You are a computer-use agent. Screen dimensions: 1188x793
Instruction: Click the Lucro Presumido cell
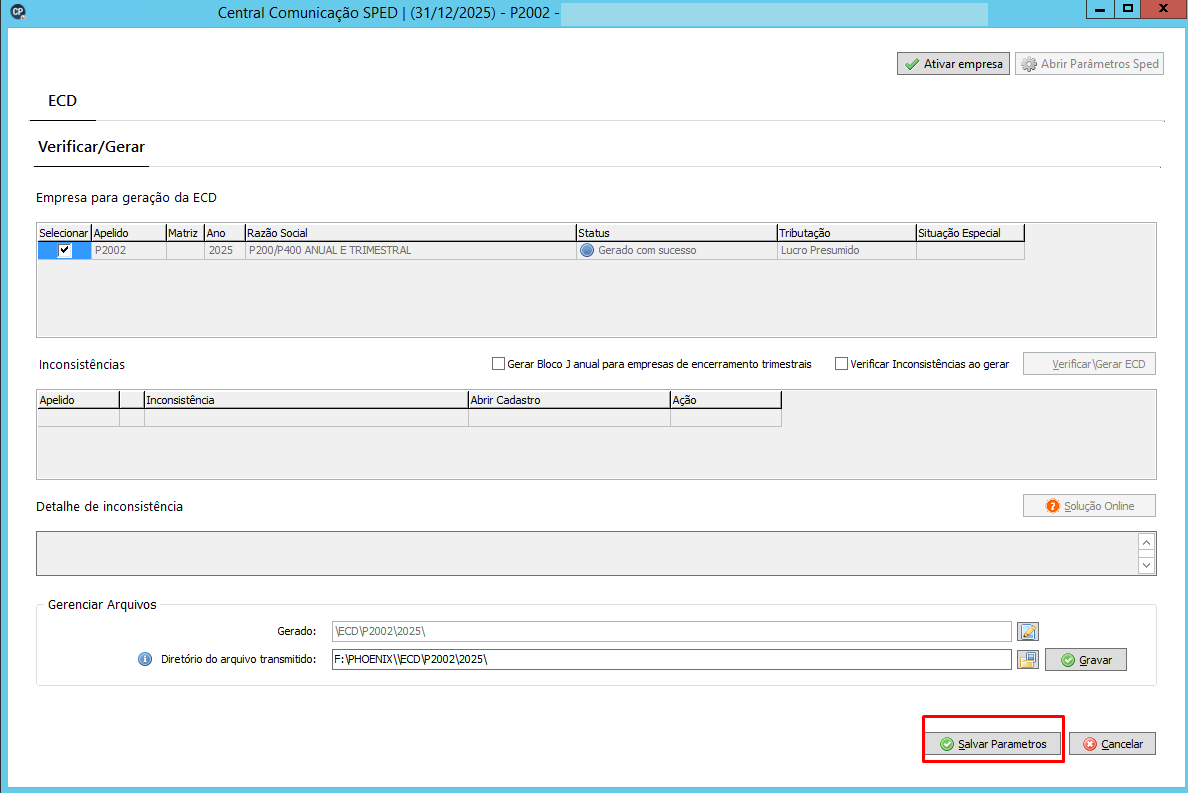(846, 251)
